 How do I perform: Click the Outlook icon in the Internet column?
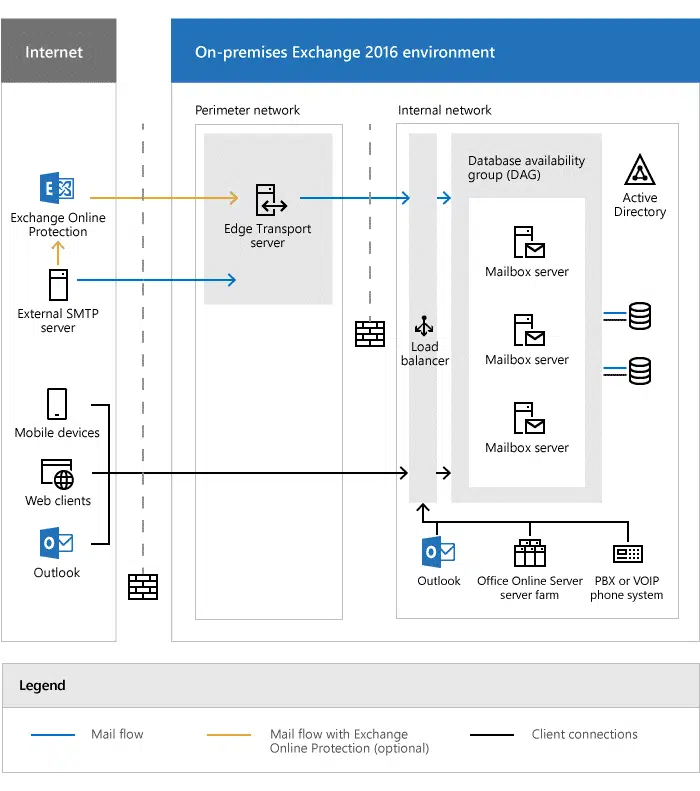tap(57, 544)
